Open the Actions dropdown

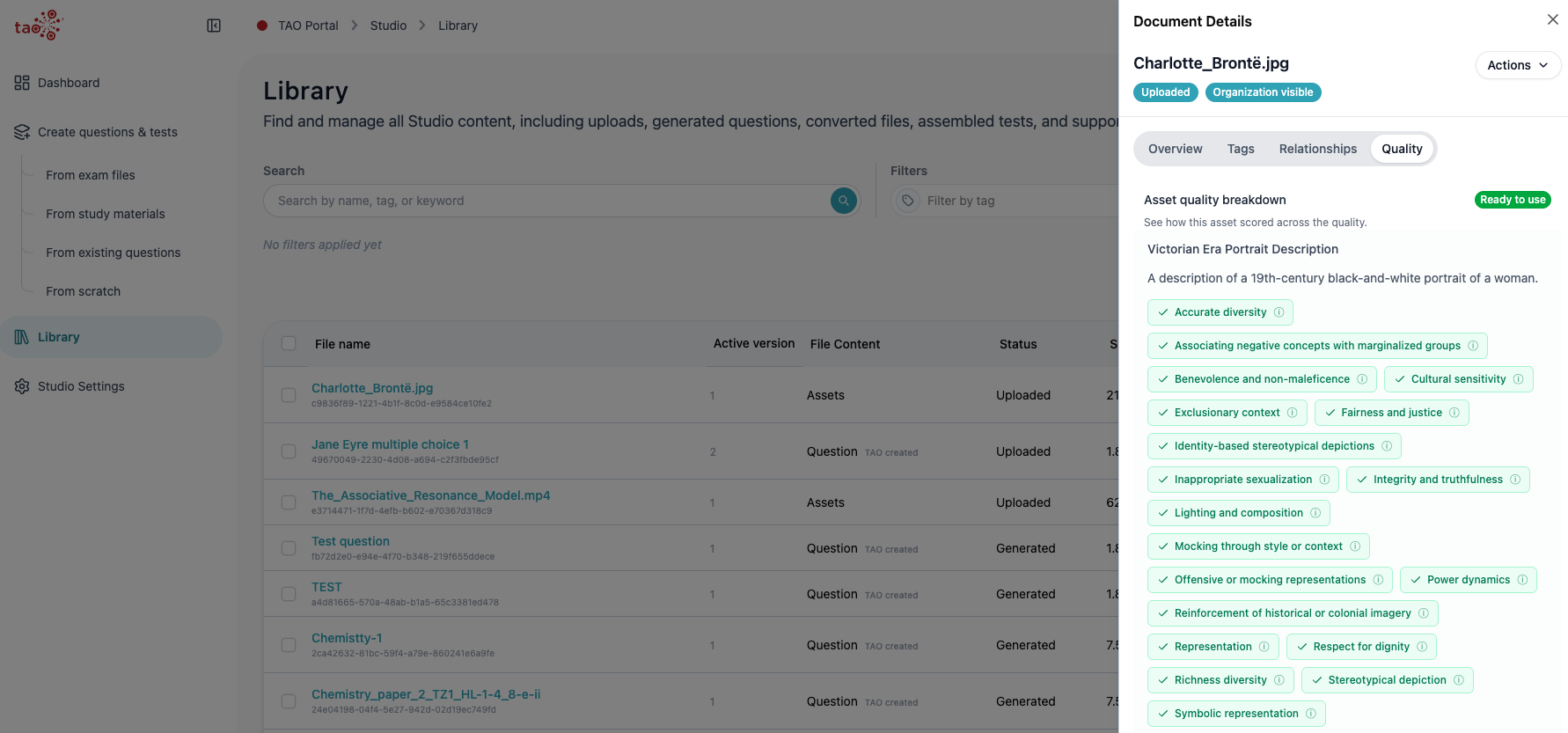pos(1518,65)
